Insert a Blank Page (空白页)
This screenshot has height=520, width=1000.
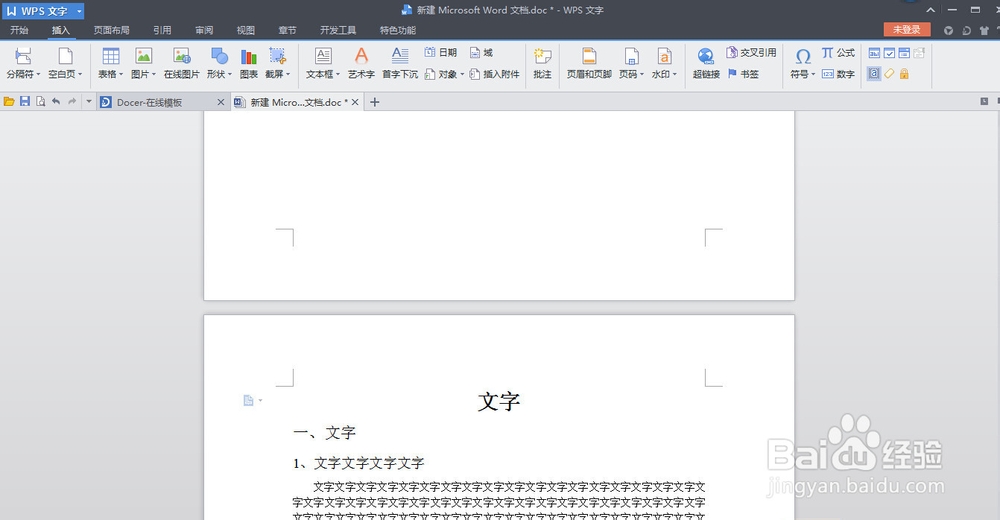click(x=65, y=63)
